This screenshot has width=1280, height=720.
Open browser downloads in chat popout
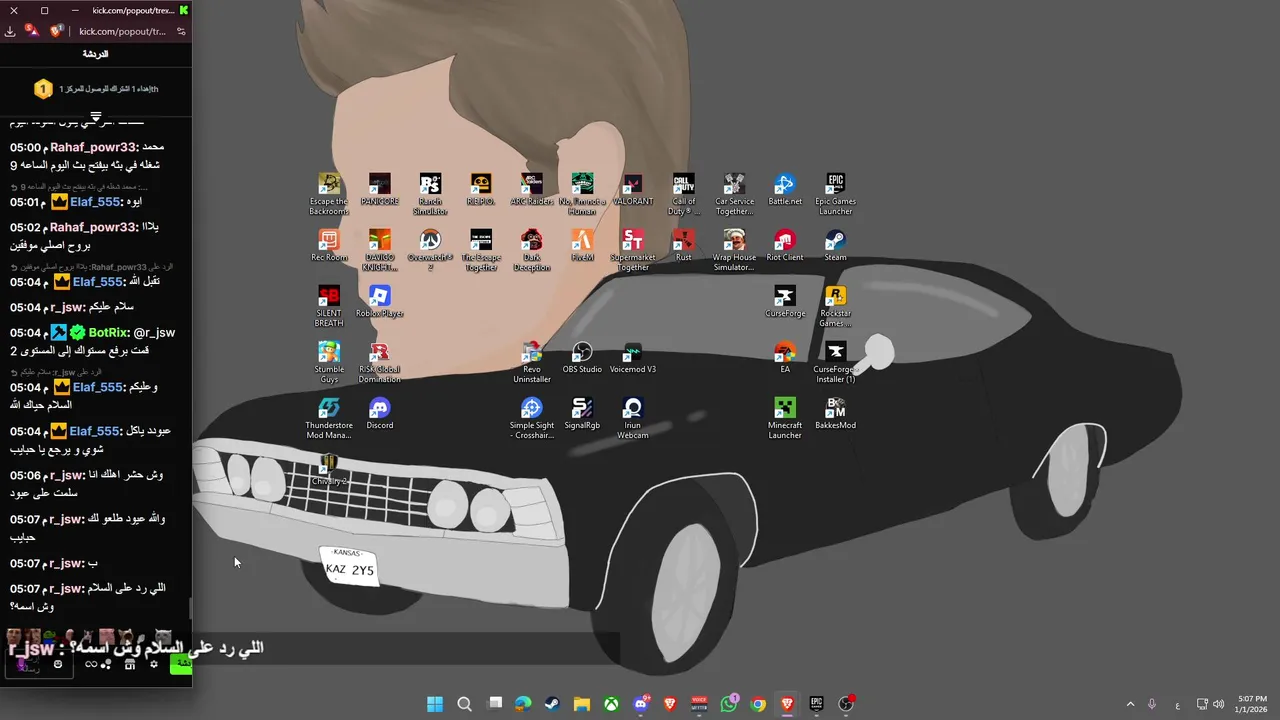10,31
